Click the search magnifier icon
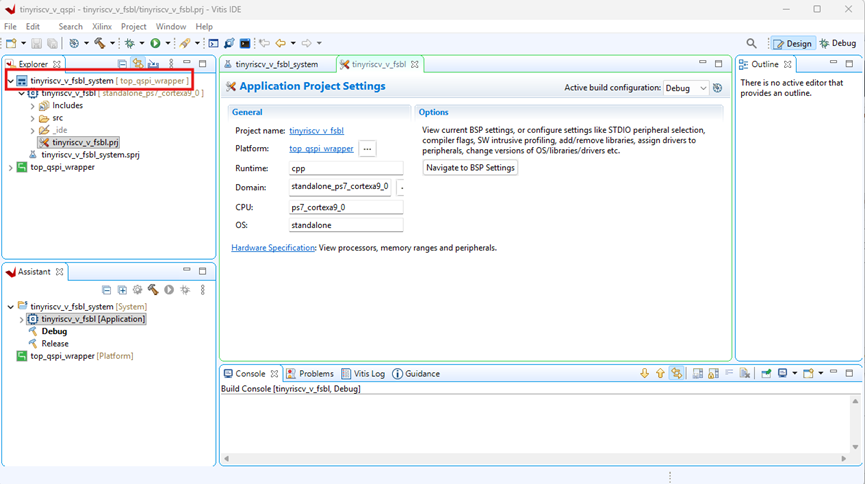 tap(751, 43)
